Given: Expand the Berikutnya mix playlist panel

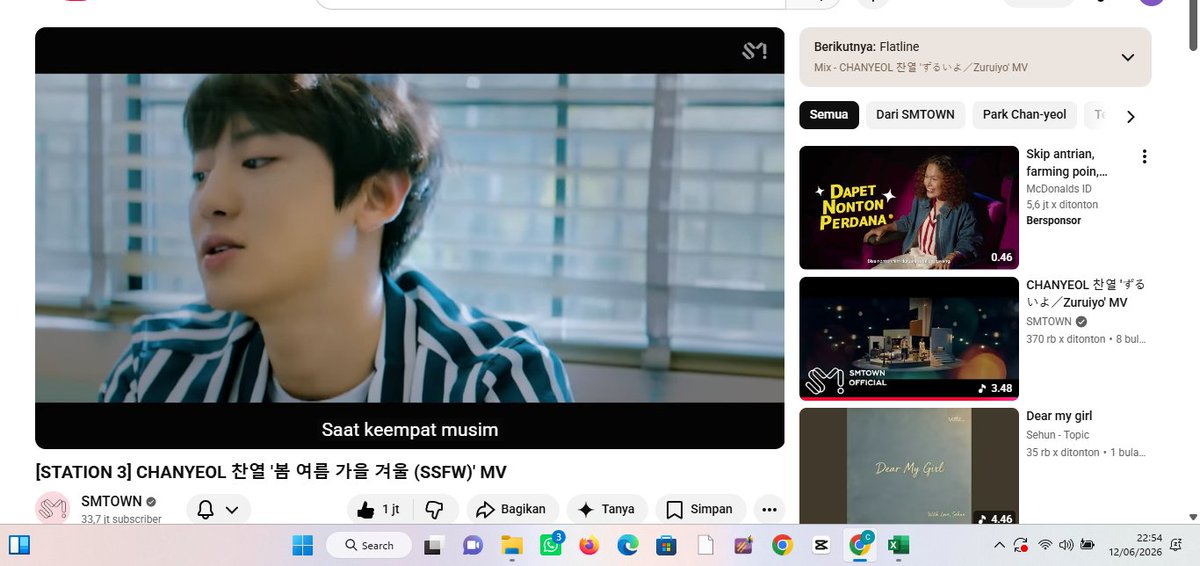Looking at the screenshot, I should click(1128, 57).
